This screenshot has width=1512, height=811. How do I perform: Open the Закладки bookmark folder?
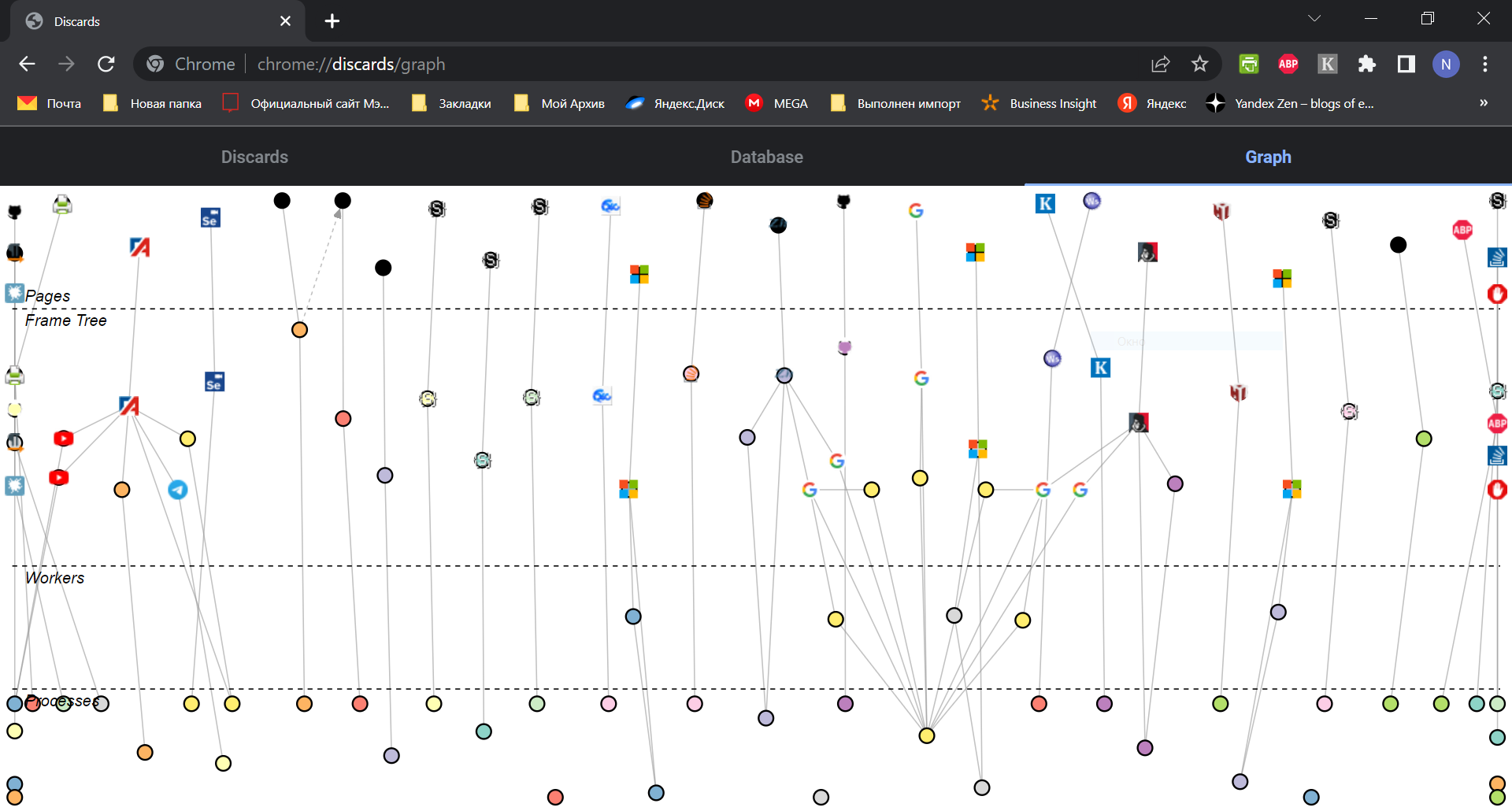451,103
